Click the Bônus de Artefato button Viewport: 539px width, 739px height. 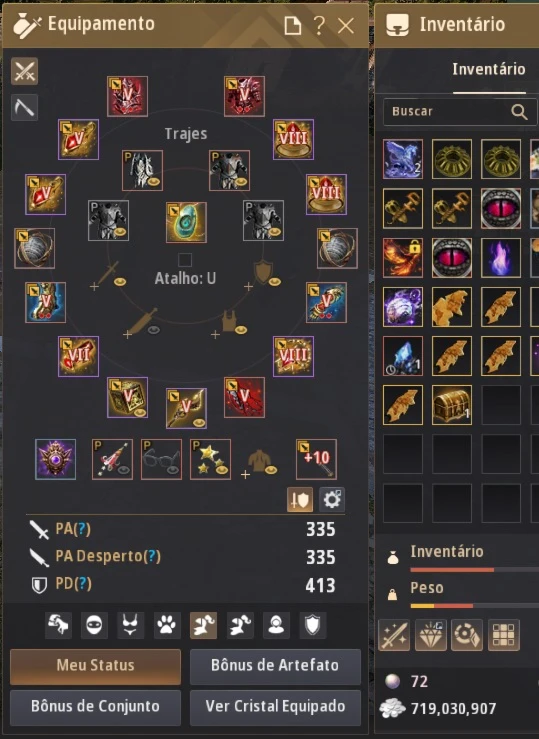275,666
